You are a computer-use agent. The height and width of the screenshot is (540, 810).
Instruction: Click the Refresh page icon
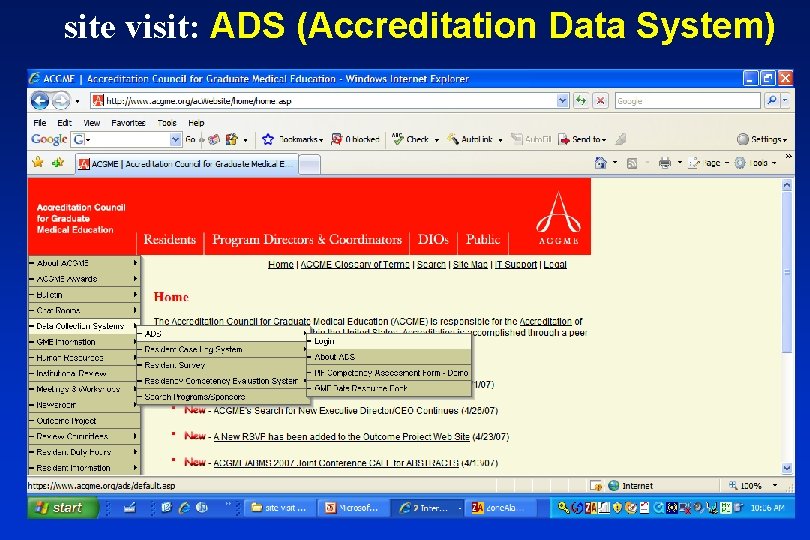pos(581,100)
